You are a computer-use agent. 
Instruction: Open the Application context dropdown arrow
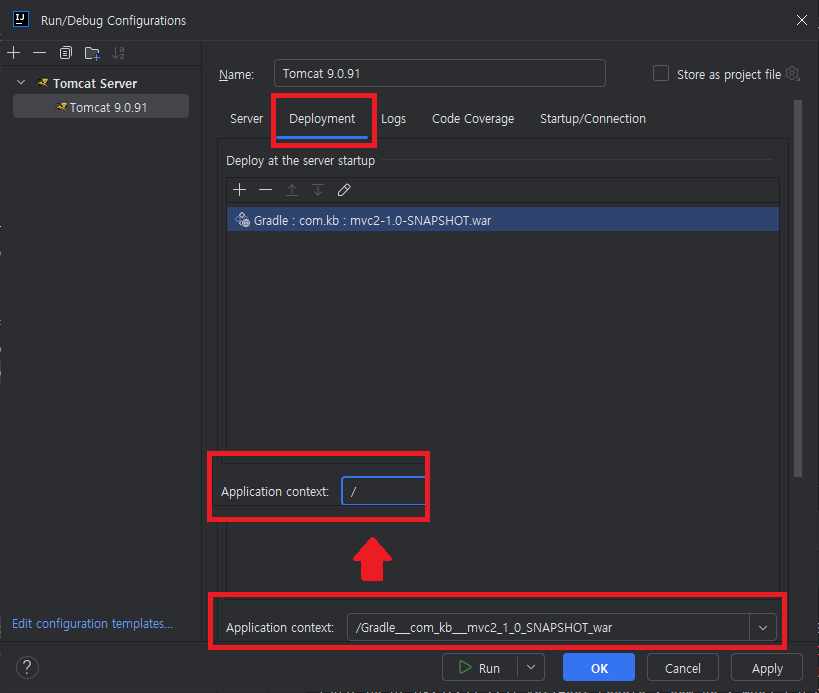[763, 627]
